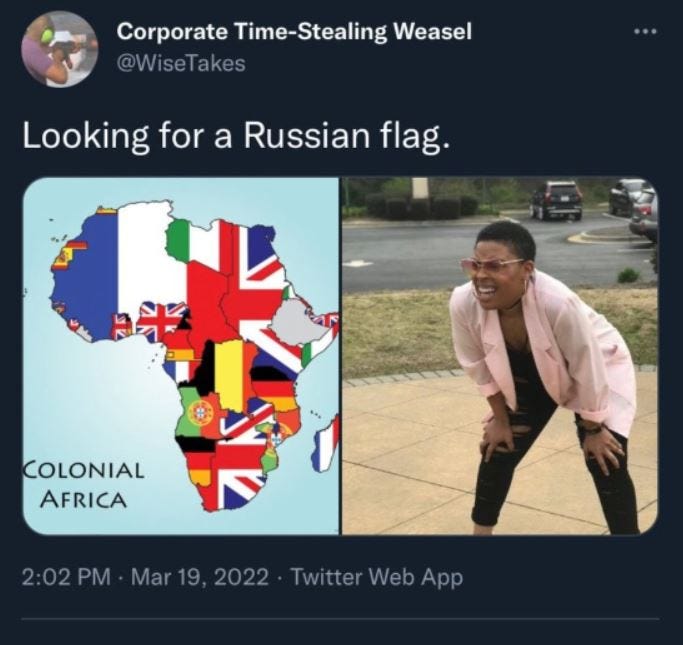The width and height of the screenshot is (683, 645).
Task: Click the dark SUV parked in the background
Action: coord(556,200)
